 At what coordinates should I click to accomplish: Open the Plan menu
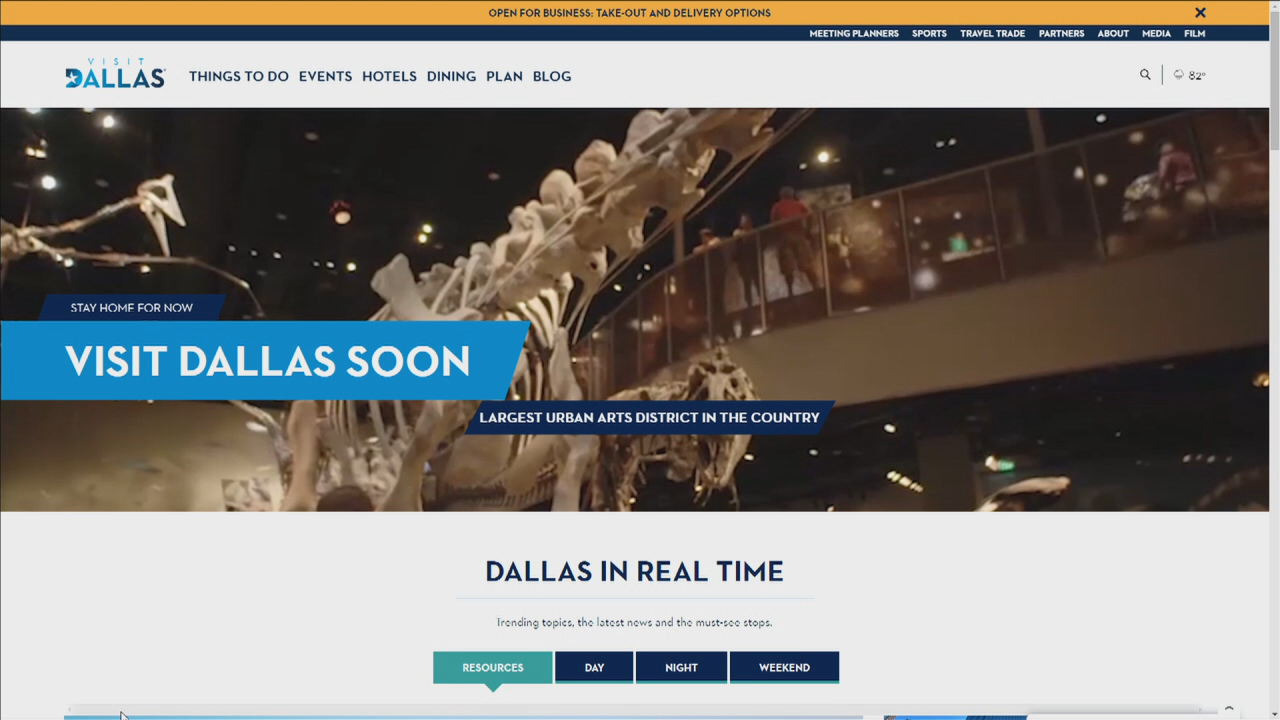504,76
